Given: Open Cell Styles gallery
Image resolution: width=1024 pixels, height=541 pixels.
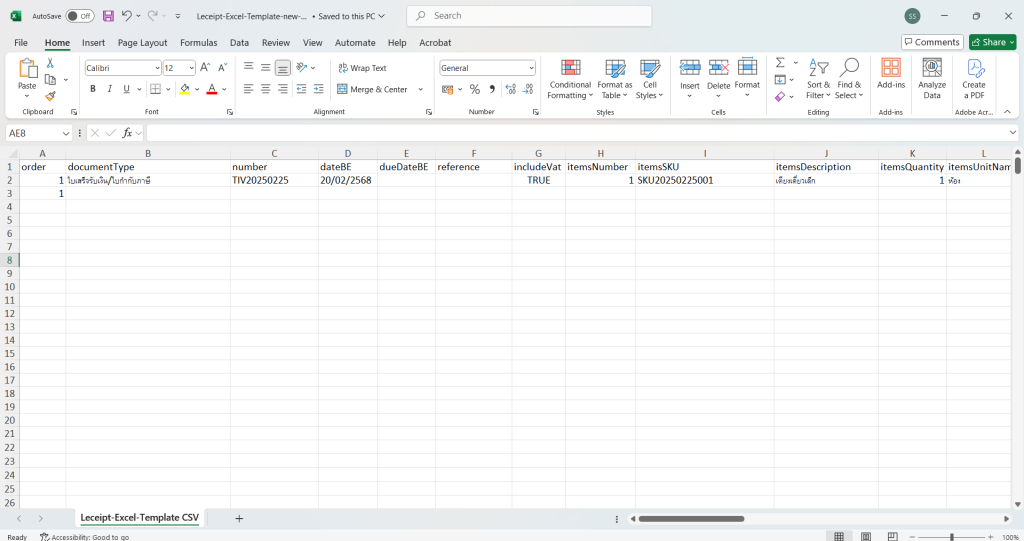Looking at the screenshot, I should click(650, 78).
